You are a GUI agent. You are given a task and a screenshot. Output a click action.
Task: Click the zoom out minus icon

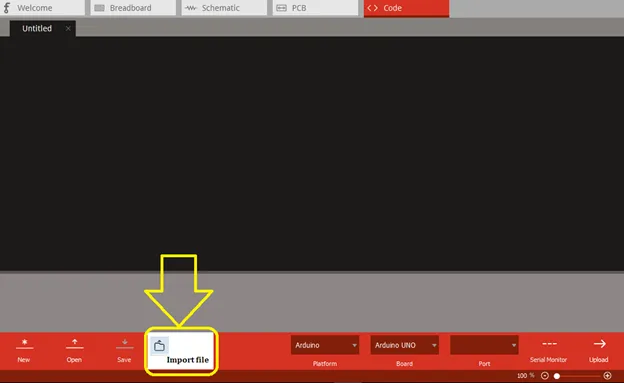[545, 376]
